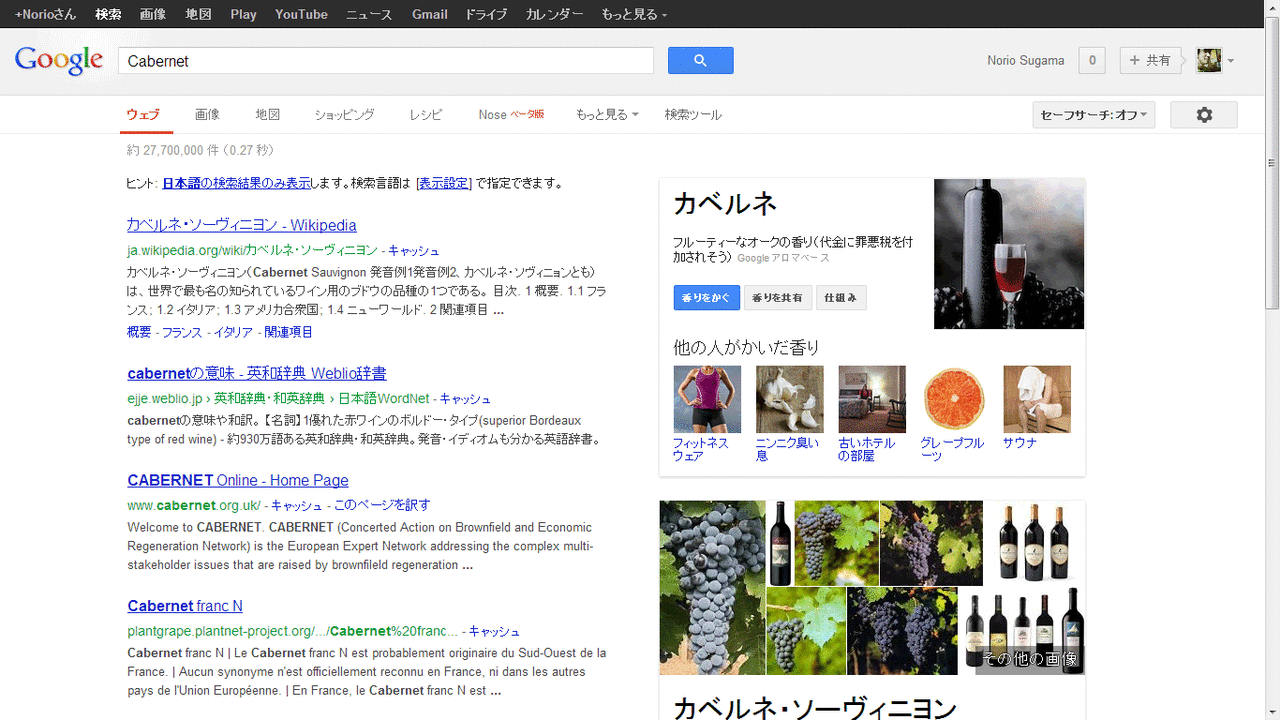This screenshot has width=1280, height=720.
Task: Open the 概要 sitelink under Wikipedia
Action: 139,332
